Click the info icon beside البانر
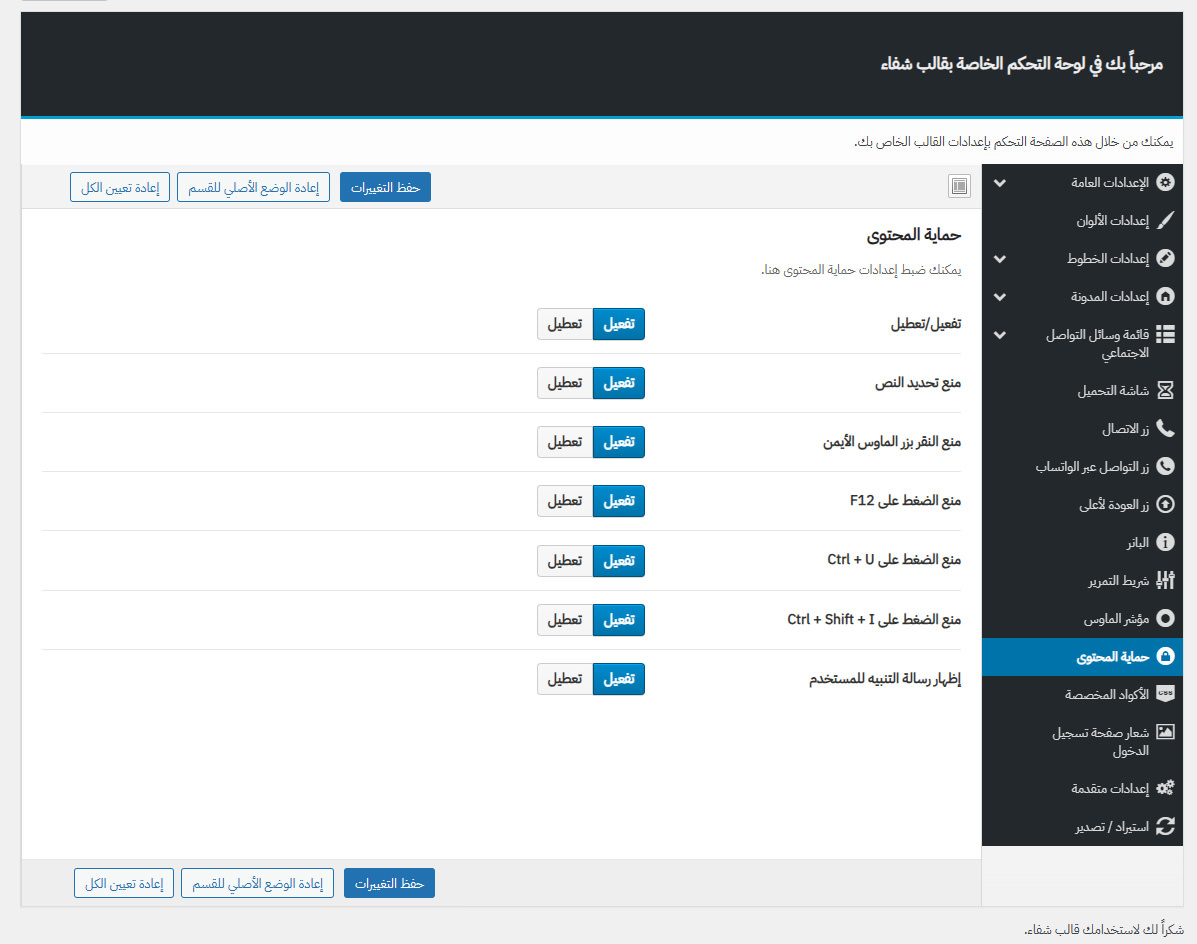The height and width of the screenshot is (944, 1197). [1165, 542]
